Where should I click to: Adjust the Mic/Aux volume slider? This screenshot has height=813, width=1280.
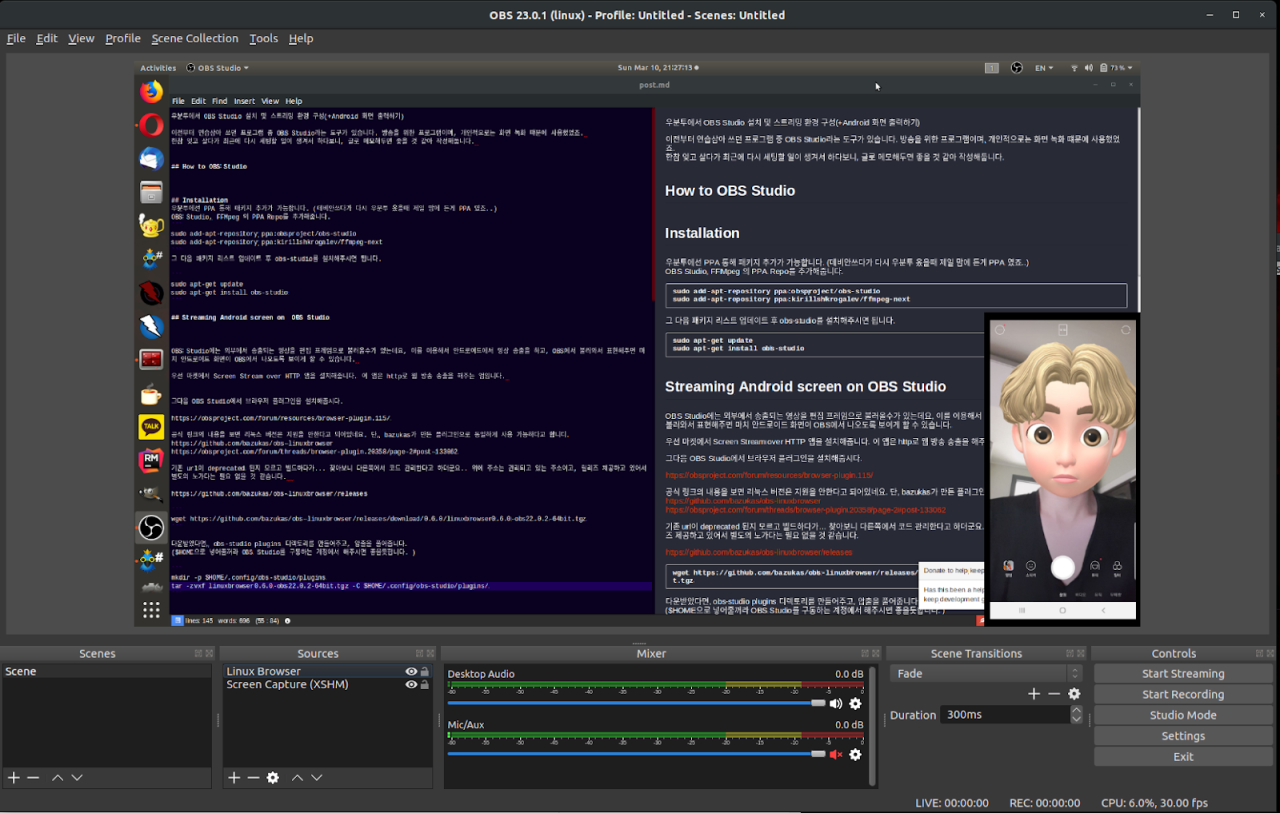(x=636, y=754)
